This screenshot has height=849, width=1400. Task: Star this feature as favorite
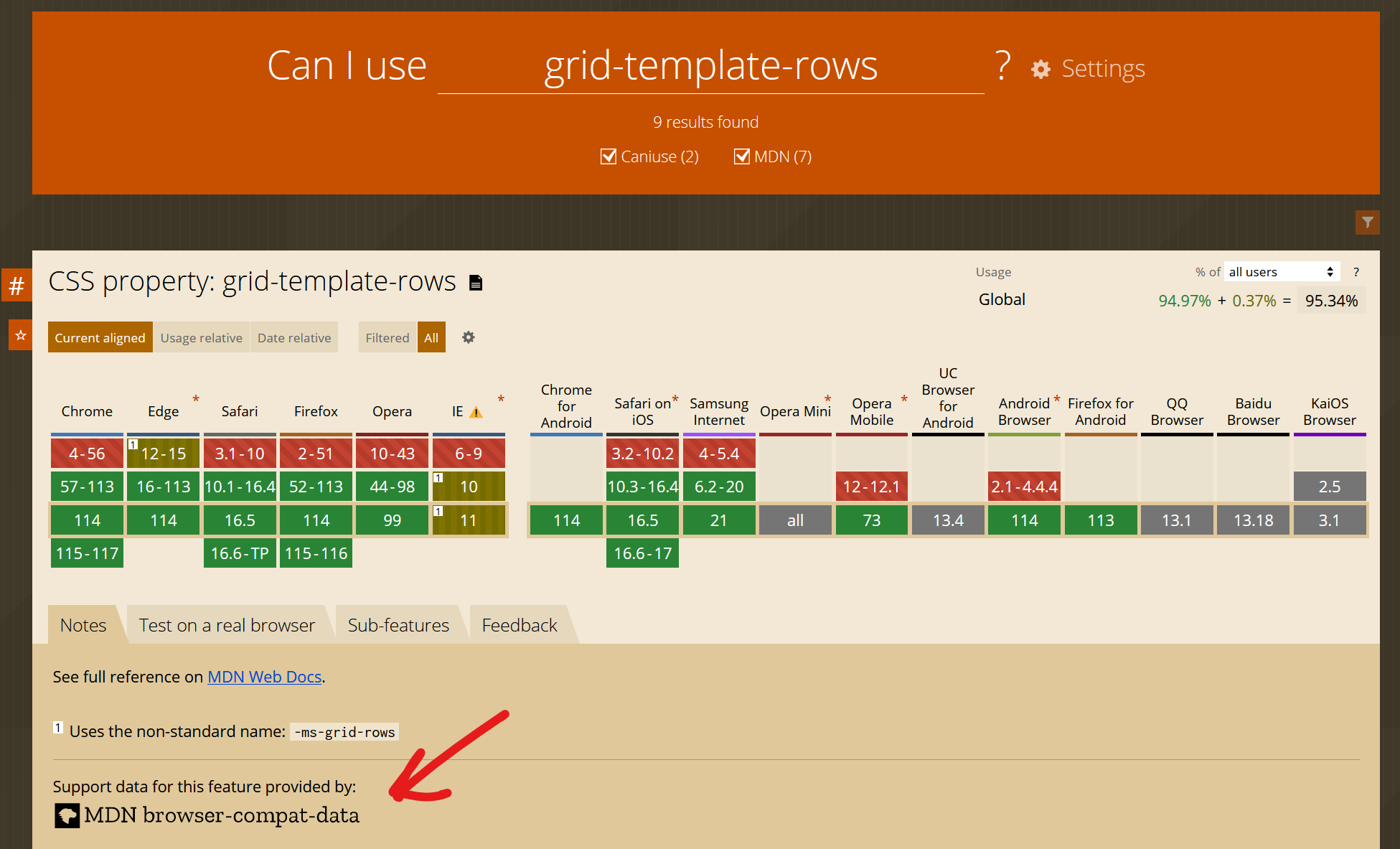[x=20, y=335]
